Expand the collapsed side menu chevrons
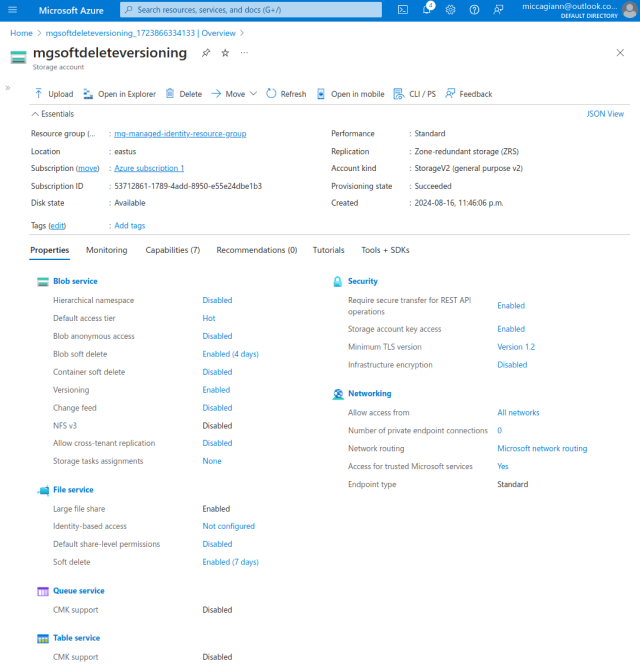The image size is (640, 667). coord(8,88)
